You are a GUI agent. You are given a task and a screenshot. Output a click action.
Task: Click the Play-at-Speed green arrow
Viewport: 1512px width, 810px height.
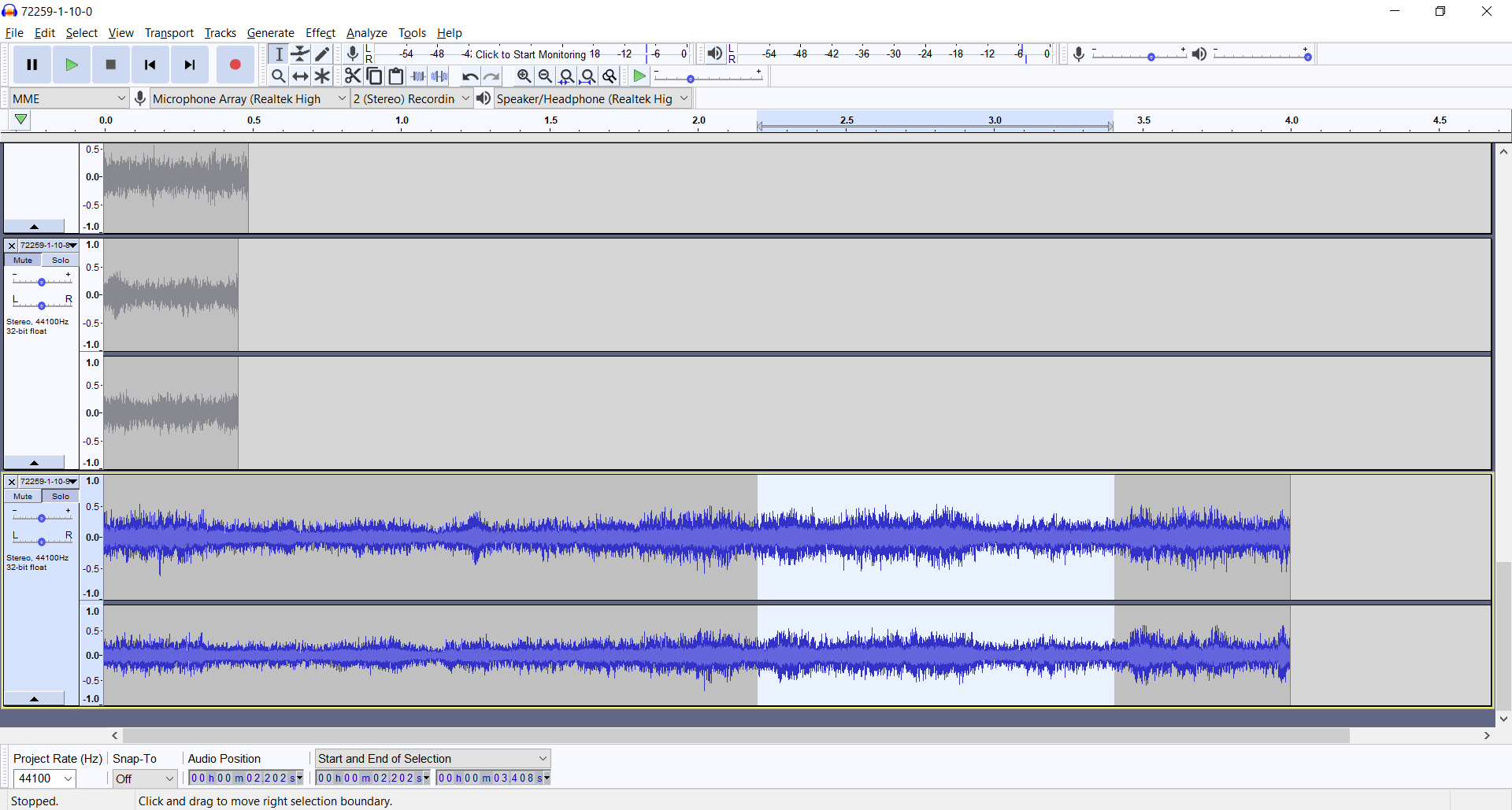[639, 76]
